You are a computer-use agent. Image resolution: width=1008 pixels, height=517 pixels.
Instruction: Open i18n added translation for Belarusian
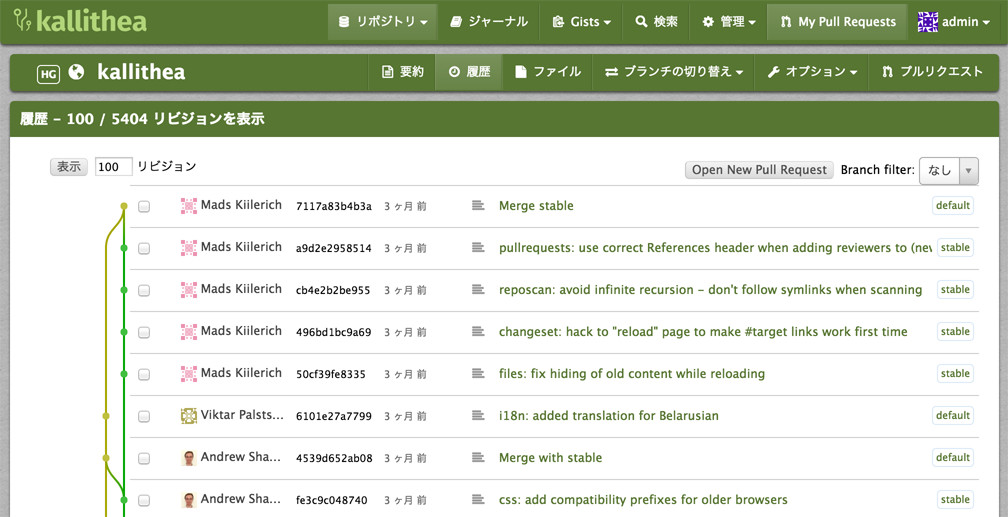point(609,415)
